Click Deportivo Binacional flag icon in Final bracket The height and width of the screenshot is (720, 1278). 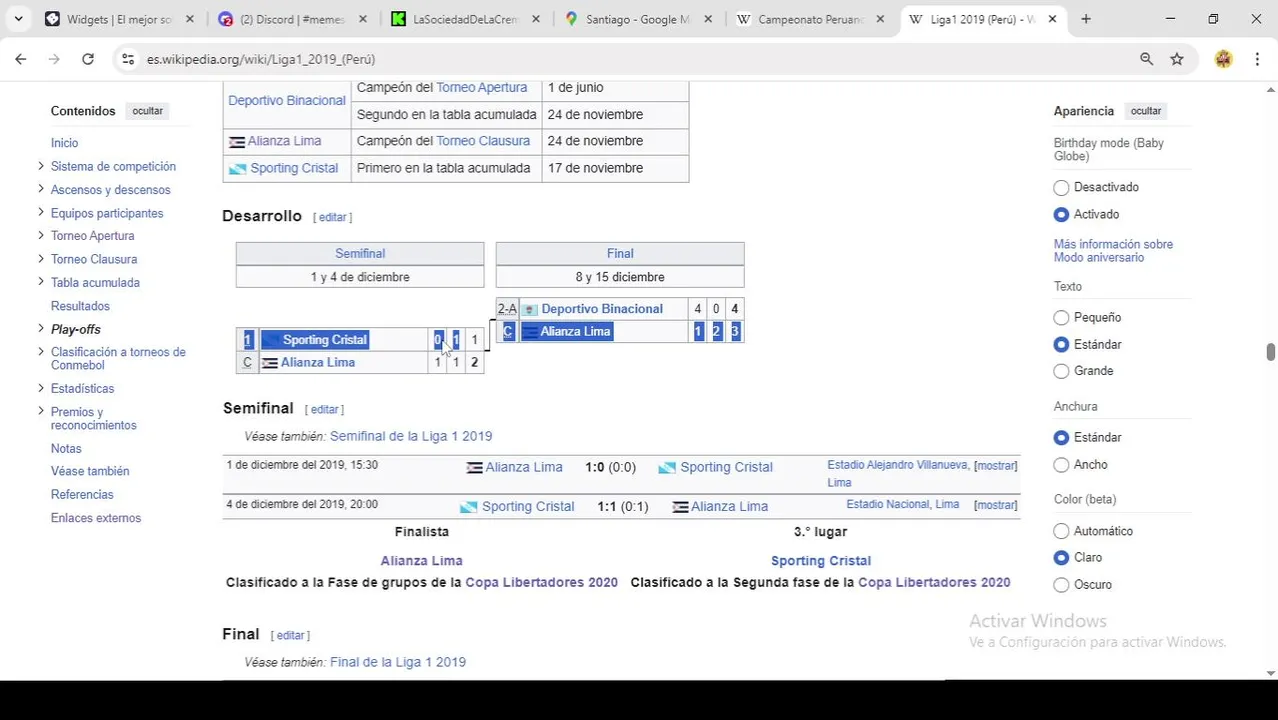[x=530, y=310]
